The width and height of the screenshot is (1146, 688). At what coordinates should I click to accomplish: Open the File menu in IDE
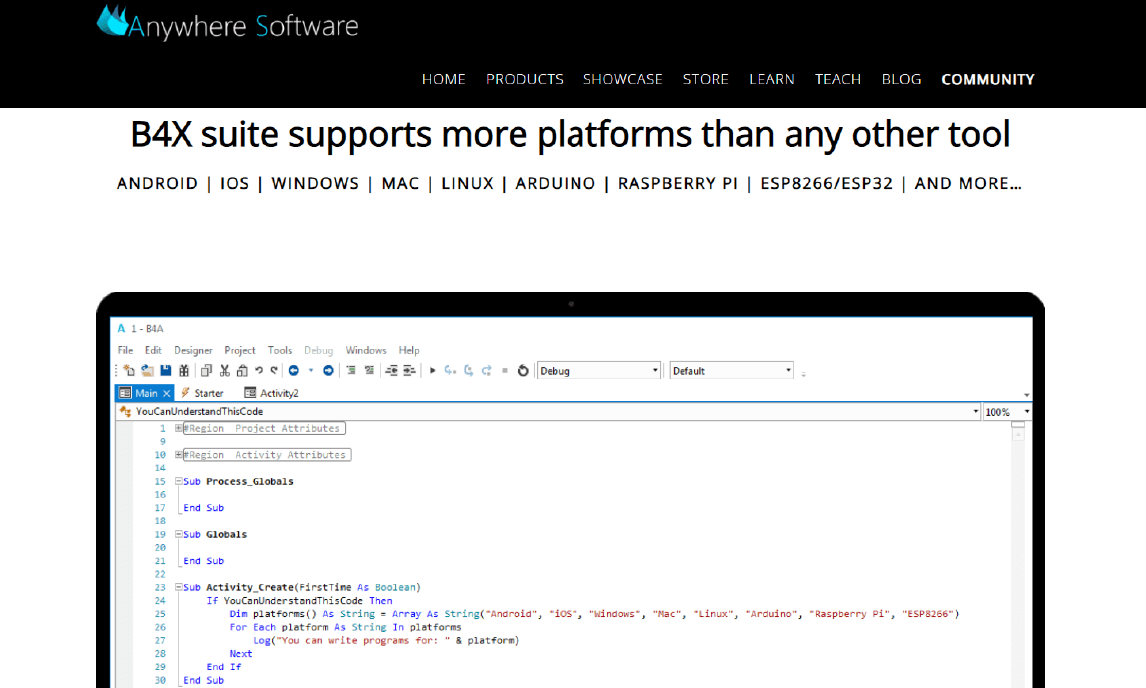click(x=126, y=350)
